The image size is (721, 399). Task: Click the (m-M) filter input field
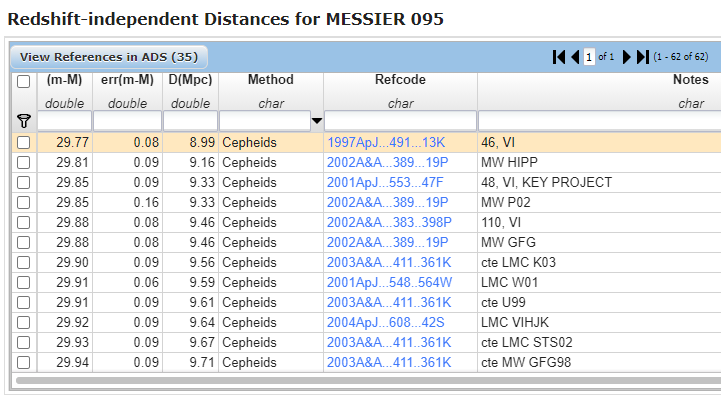coord(64,121)
